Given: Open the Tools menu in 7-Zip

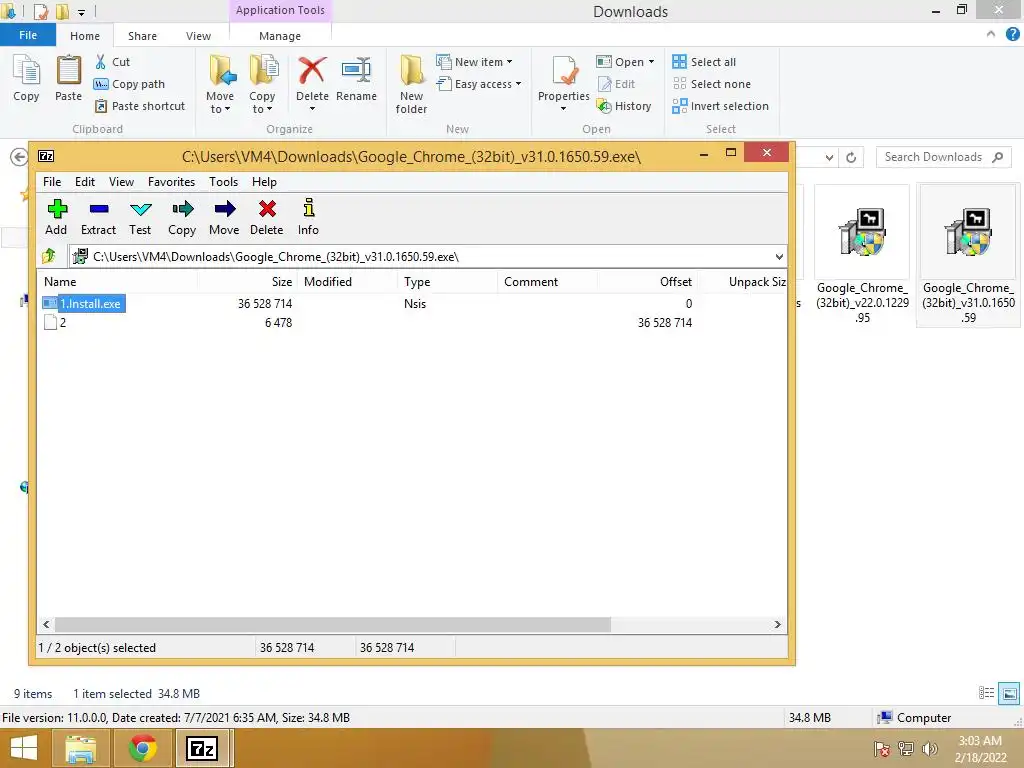Looking at the screenshot, I should [223, 182].
